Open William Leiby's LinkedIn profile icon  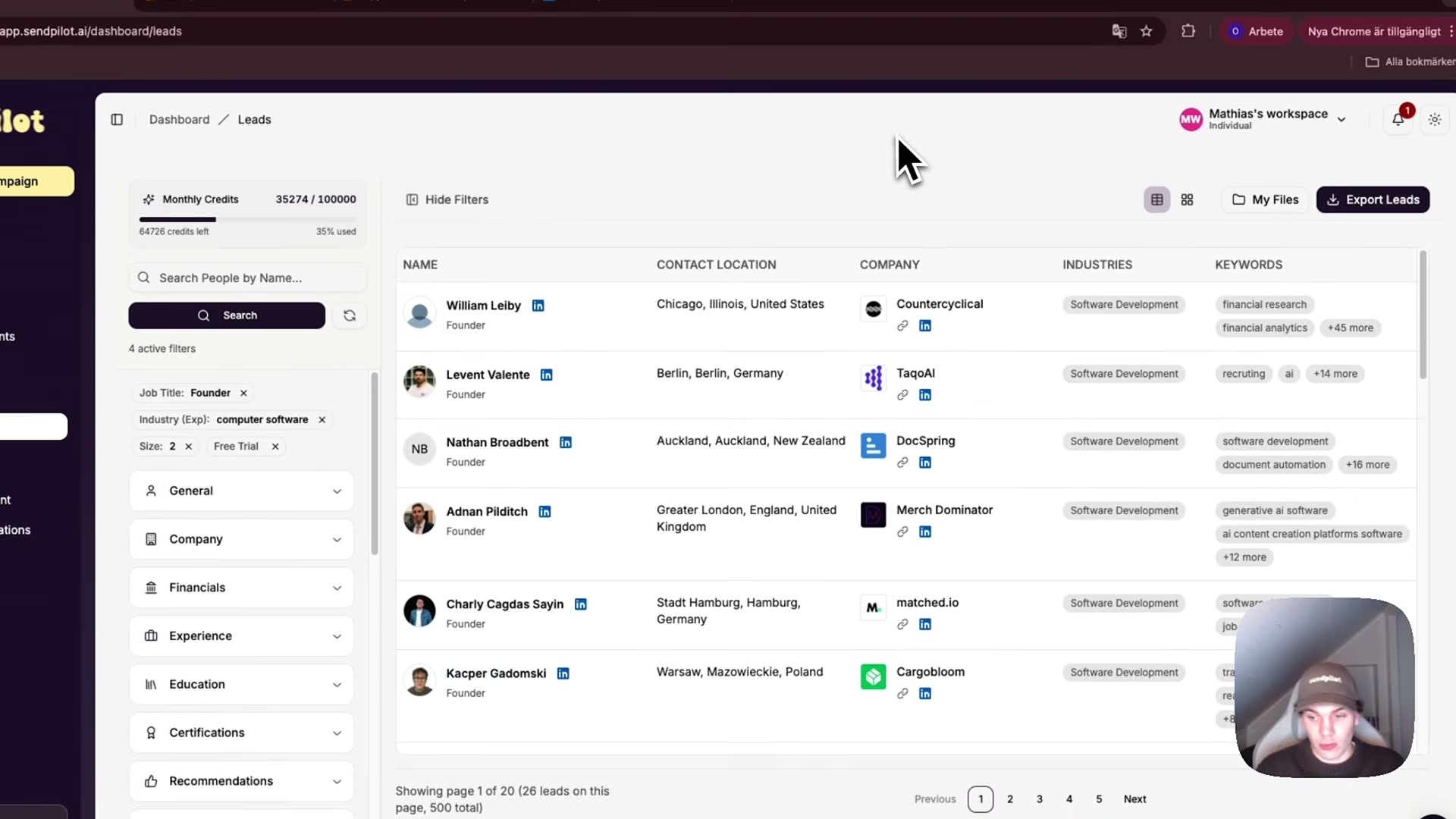pyautogui.click(x=538, y=306)
